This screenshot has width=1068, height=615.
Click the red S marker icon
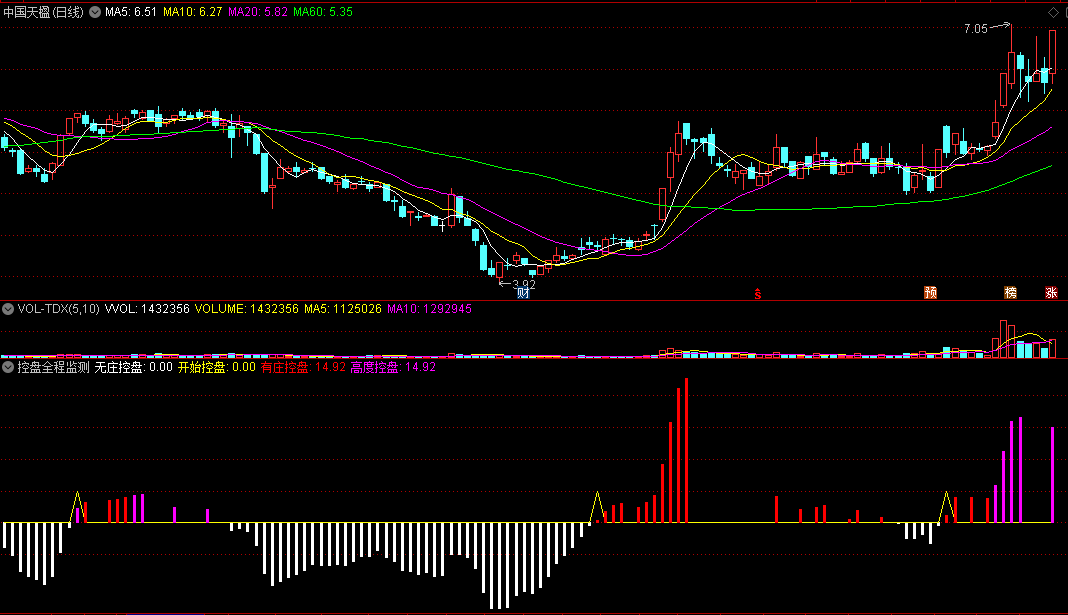tap(757, 294)
